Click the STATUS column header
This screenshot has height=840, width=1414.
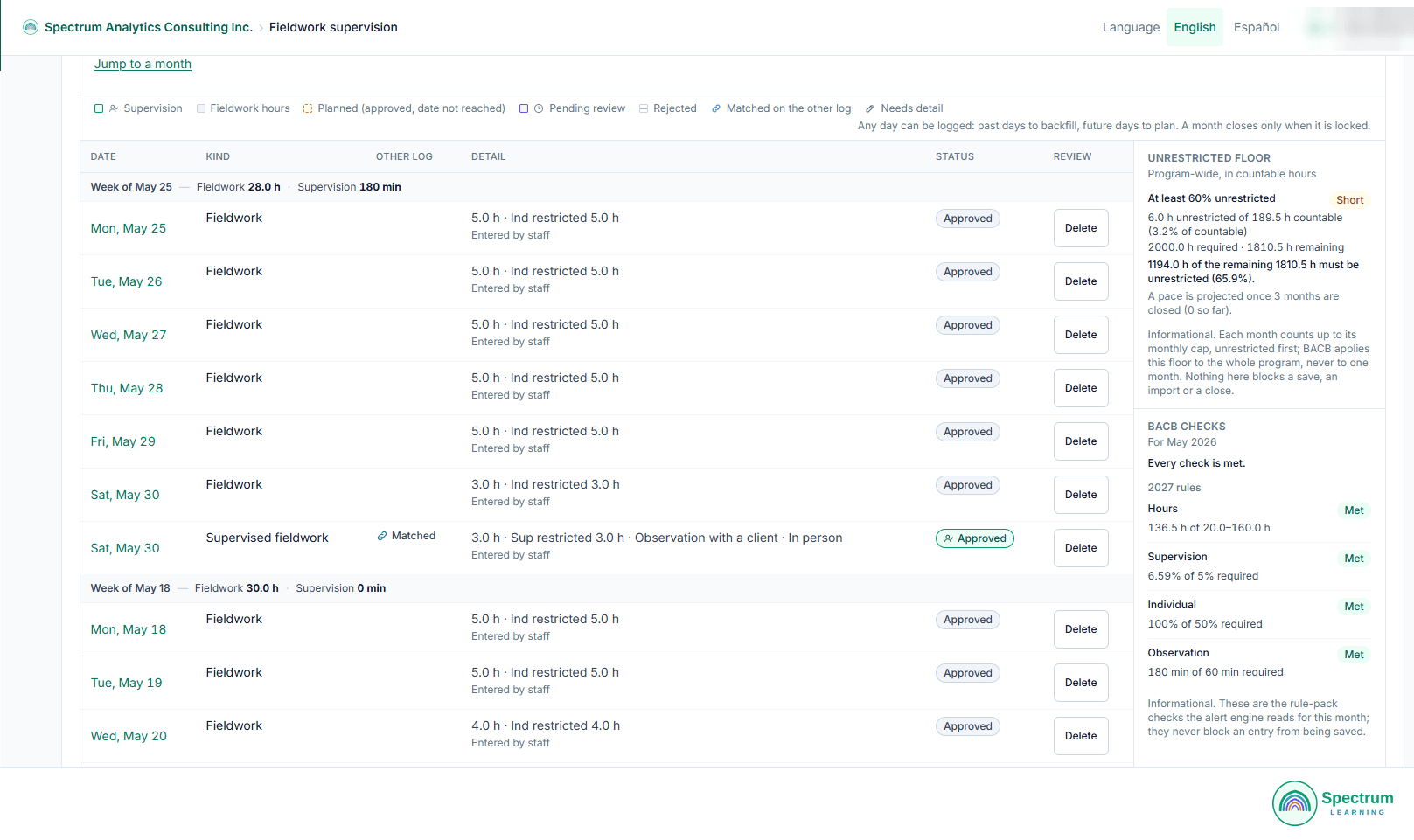click(x=955, y=156)
